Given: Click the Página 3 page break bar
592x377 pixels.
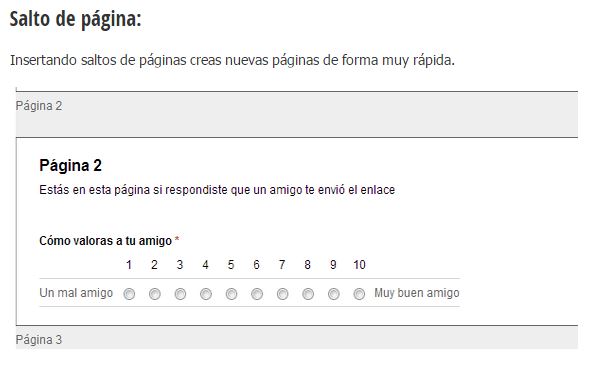Looking at the screenshot, I should click(x=297, y=337).
